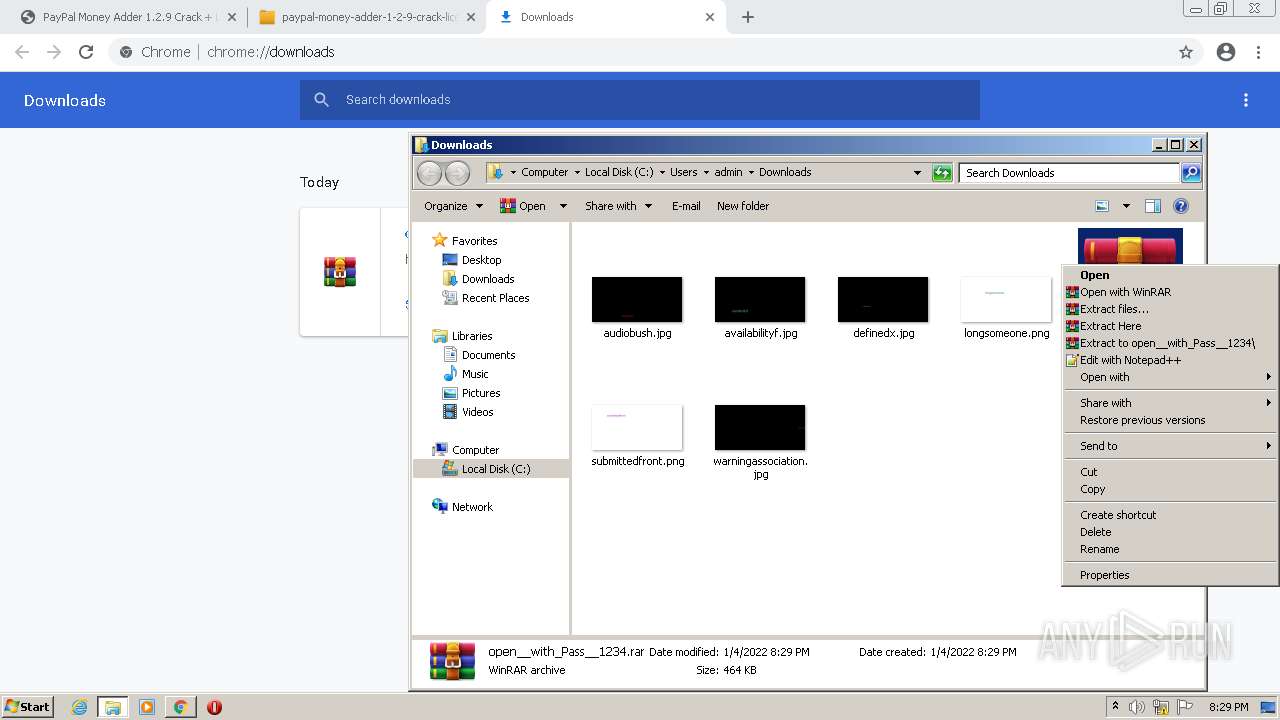Choose Extract to open__with_Pass__1234\
Viewport: 1280px width, 720px height.
(1170, 343)
